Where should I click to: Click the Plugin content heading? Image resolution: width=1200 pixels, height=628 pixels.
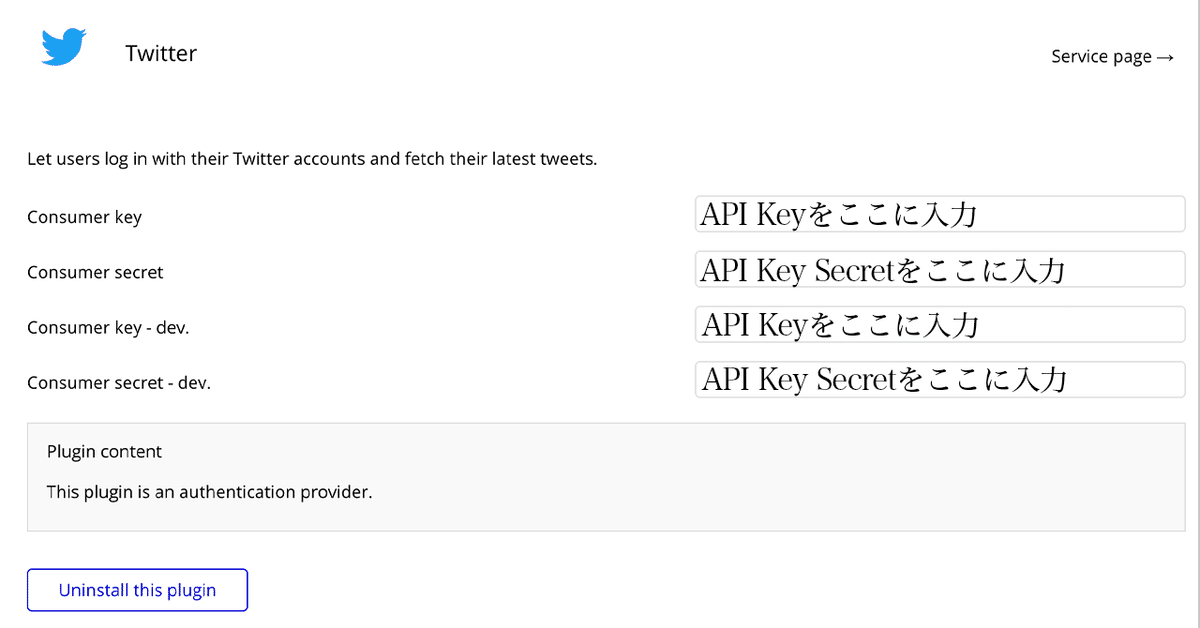click(104, 452)
